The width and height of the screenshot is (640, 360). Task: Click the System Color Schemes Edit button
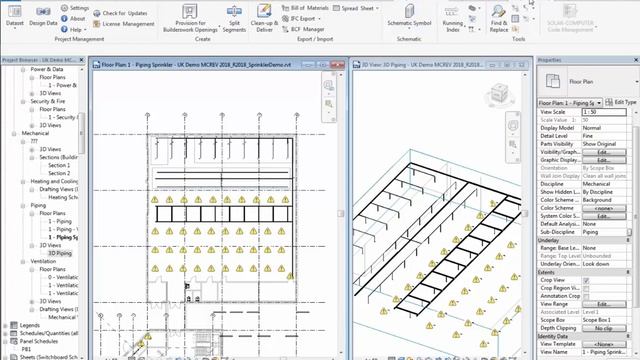pyautogui.click(x=604, y=216)
